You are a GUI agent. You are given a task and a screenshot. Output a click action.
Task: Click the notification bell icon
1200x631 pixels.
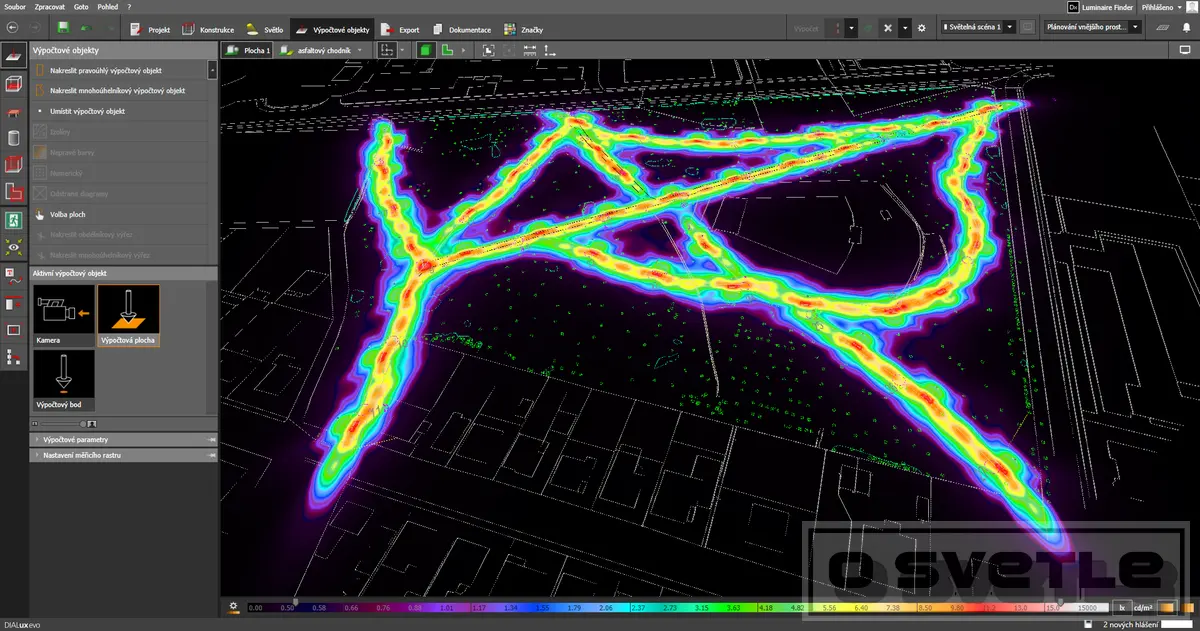coord(1186,29)
